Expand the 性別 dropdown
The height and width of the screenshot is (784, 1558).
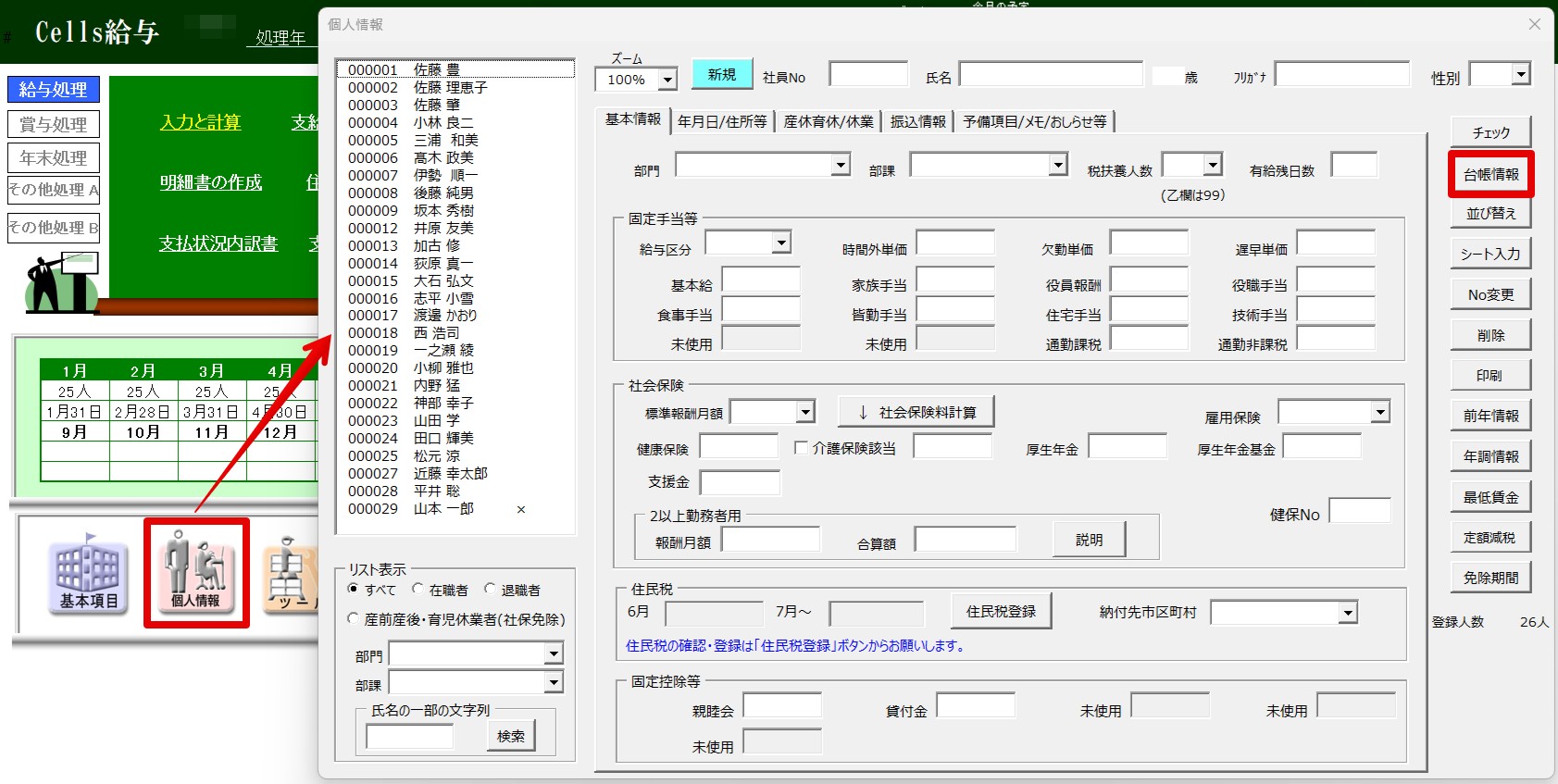pos(1521,74)
